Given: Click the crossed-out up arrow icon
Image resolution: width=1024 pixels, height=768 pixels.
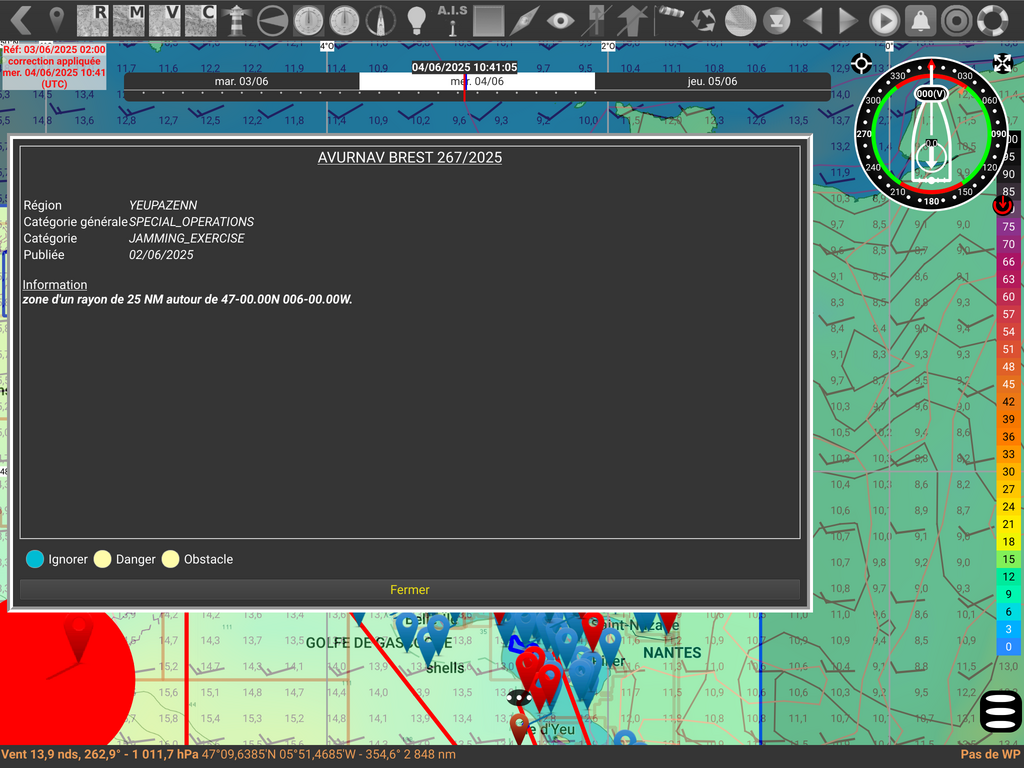Looking at the screenshot, I should [632, 20].
